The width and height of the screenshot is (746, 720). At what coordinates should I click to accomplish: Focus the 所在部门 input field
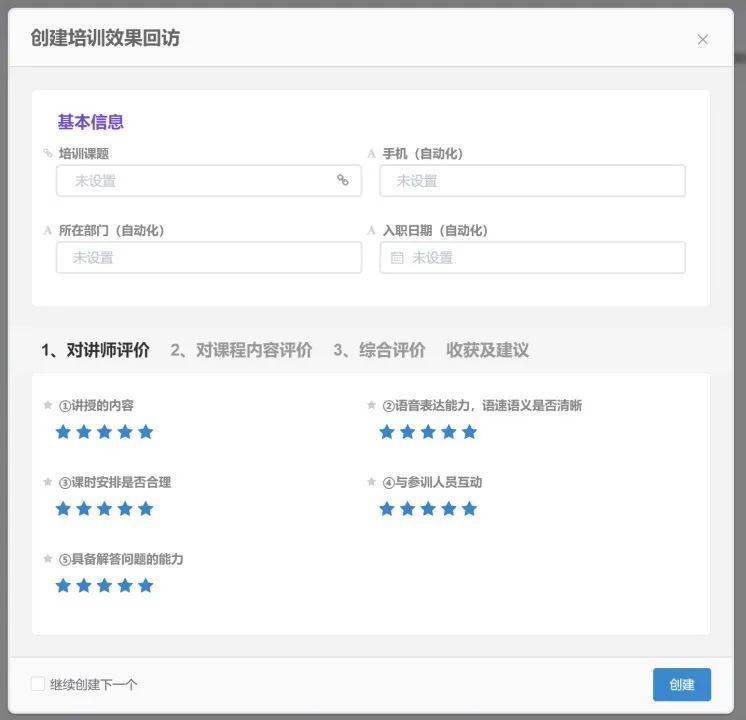coord(208,258)
